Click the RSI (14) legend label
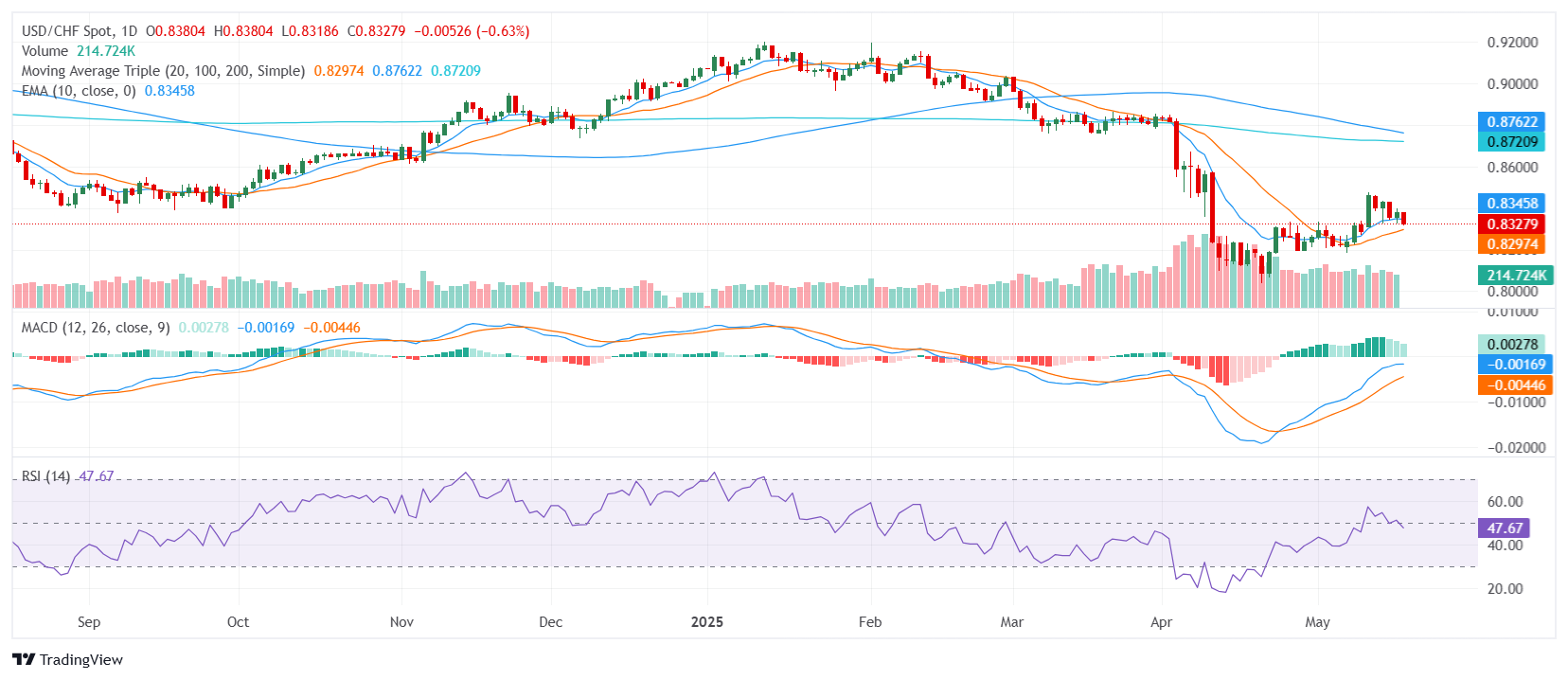Image resolution: width=1568 pixels, height=680 pixels. point(46,476)
